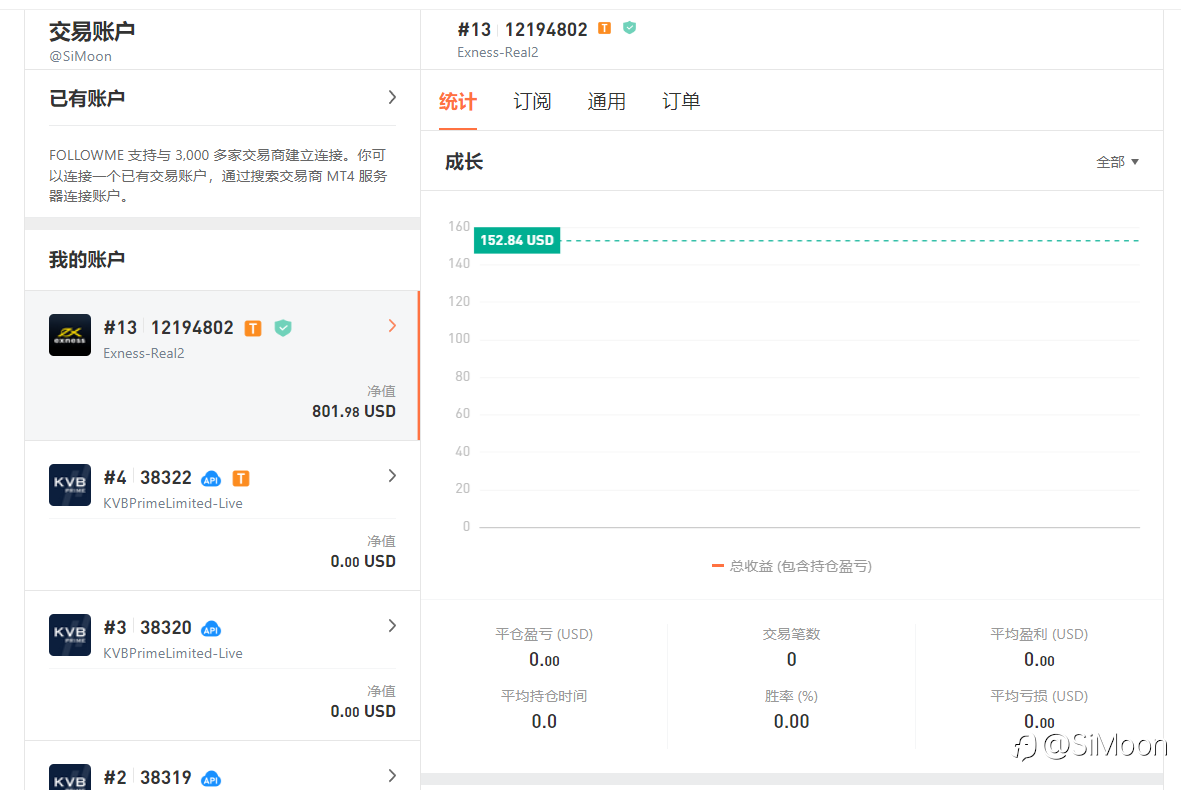Viewport: 1181px width, 790px height.
Task: Click the 平均亏损 (USD) statistic label
Action: tap(1039, 696)
